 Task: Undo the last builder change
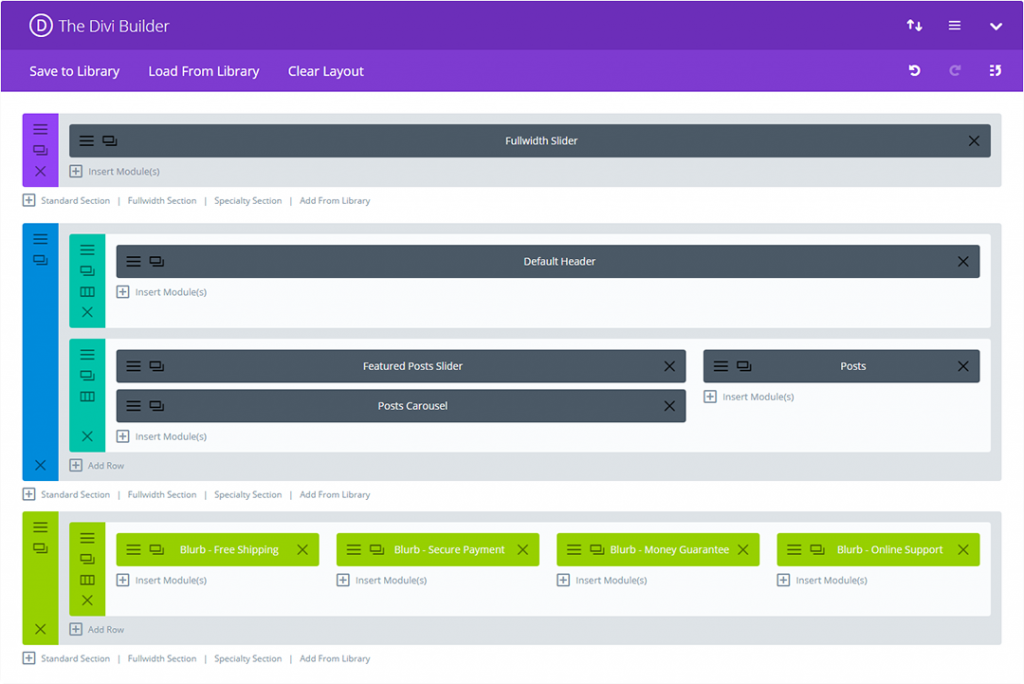coord(913,71)
